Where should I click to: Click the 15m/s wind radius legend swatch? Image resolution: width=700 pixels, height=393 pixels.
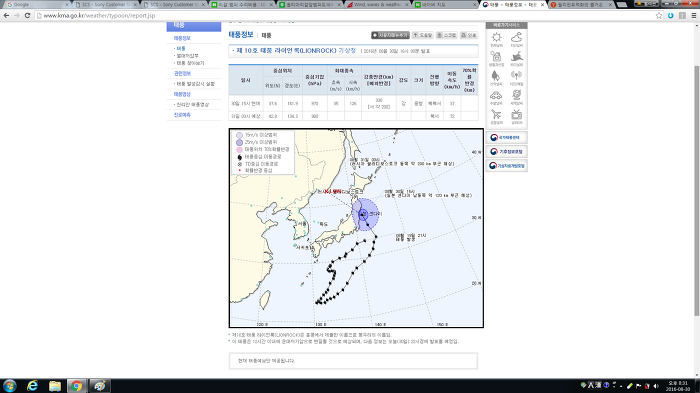click(239, 135)
